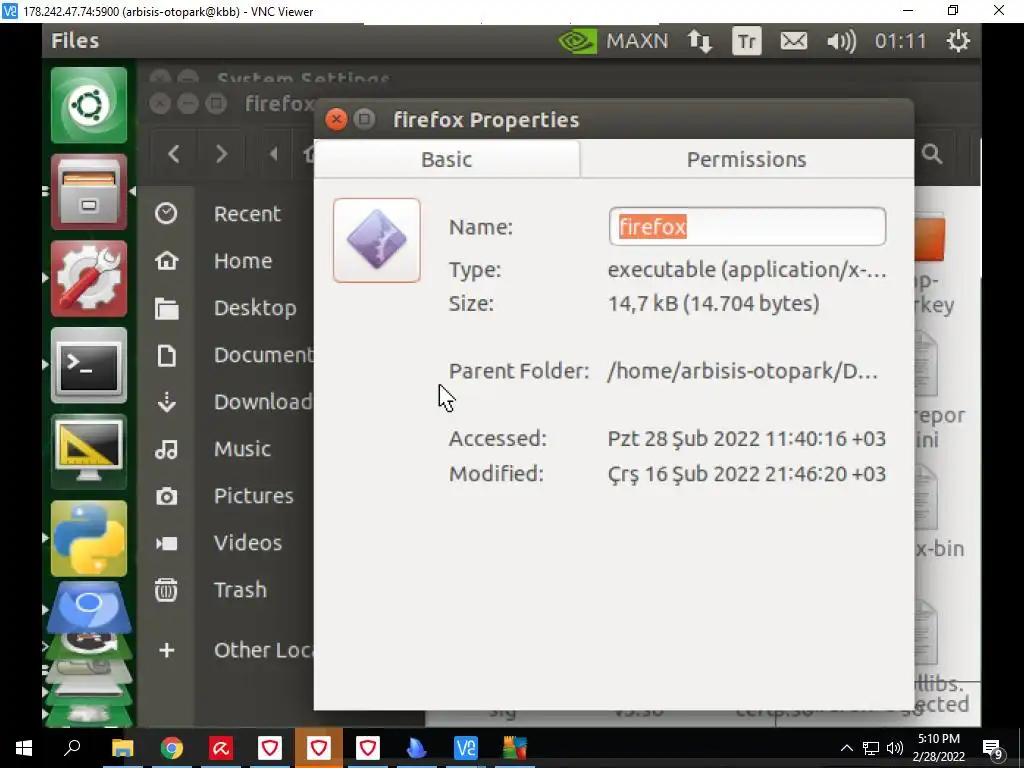Open File Explorer from the Windows taskbar
The image size is (1024, 768).
coord(122,748)
